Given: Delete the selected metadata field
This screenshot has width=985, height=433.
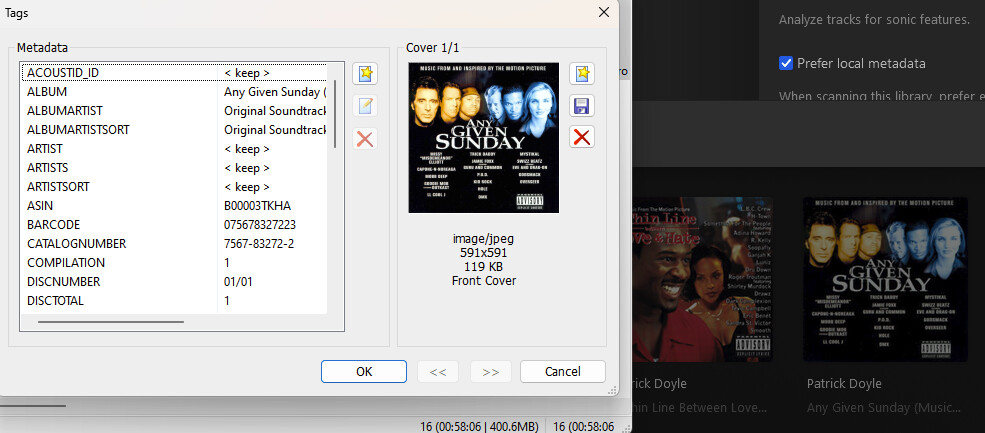Looking at the screenshot, I should 365,138.
